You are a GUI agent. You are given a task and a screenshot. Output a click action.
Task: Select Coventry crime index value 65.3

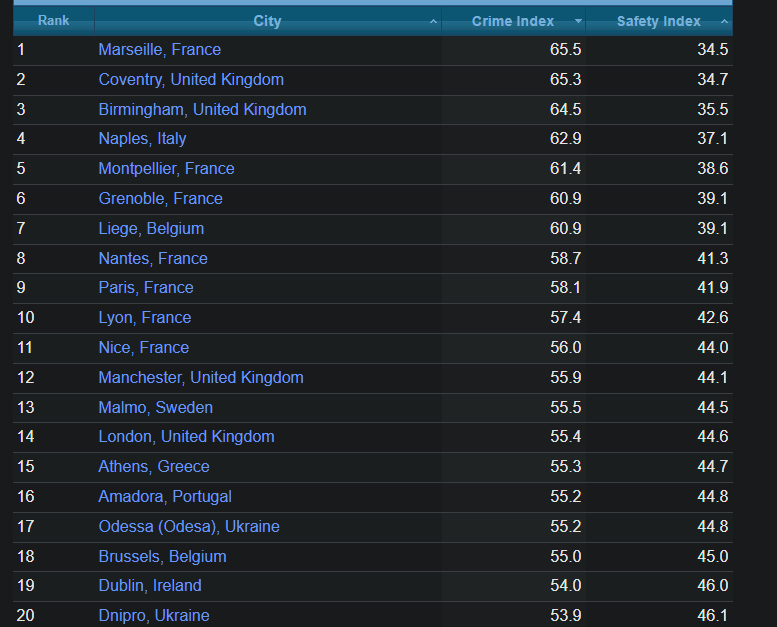click(x=565, y=79)
